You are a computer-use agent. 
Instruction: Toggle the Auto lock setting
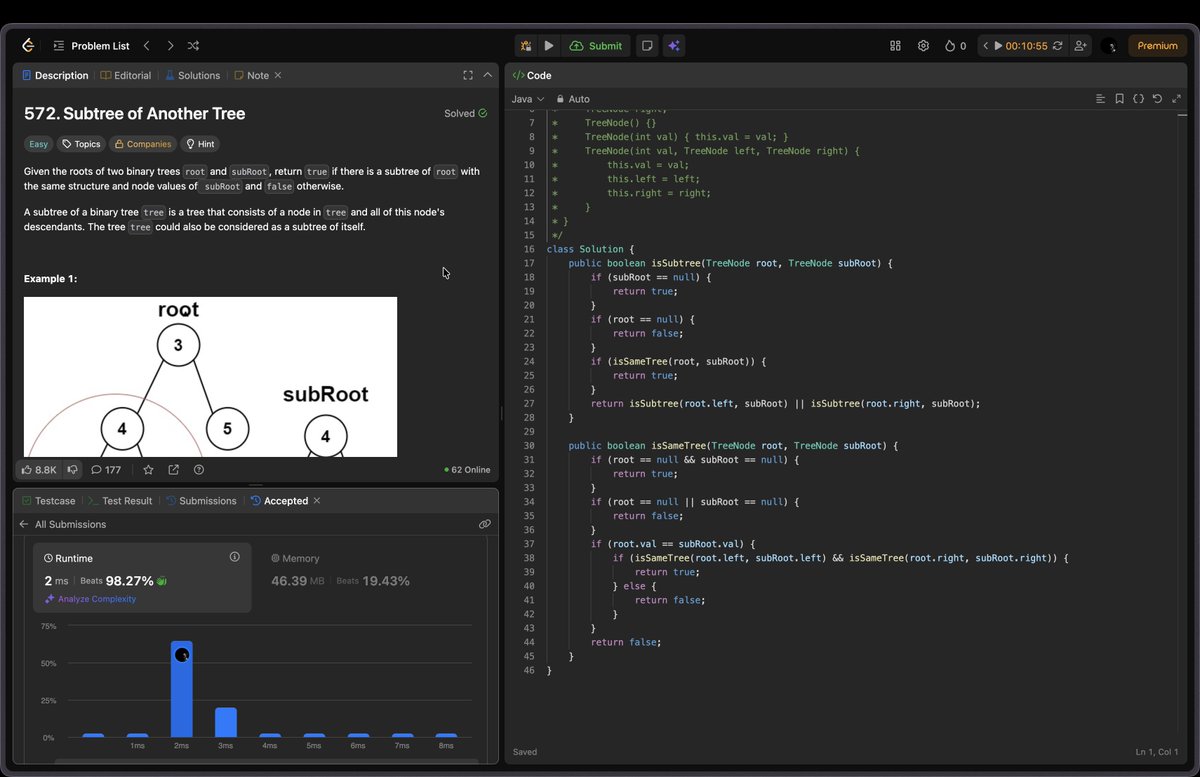click(x=572, y=99)
